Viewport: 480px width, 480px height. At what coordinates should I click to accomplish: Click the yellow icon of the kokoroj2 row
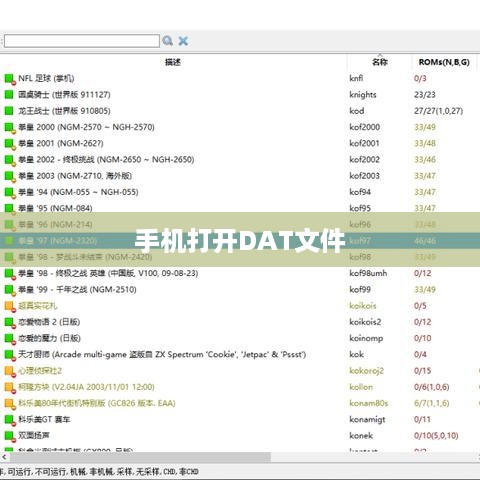(10, 372)
